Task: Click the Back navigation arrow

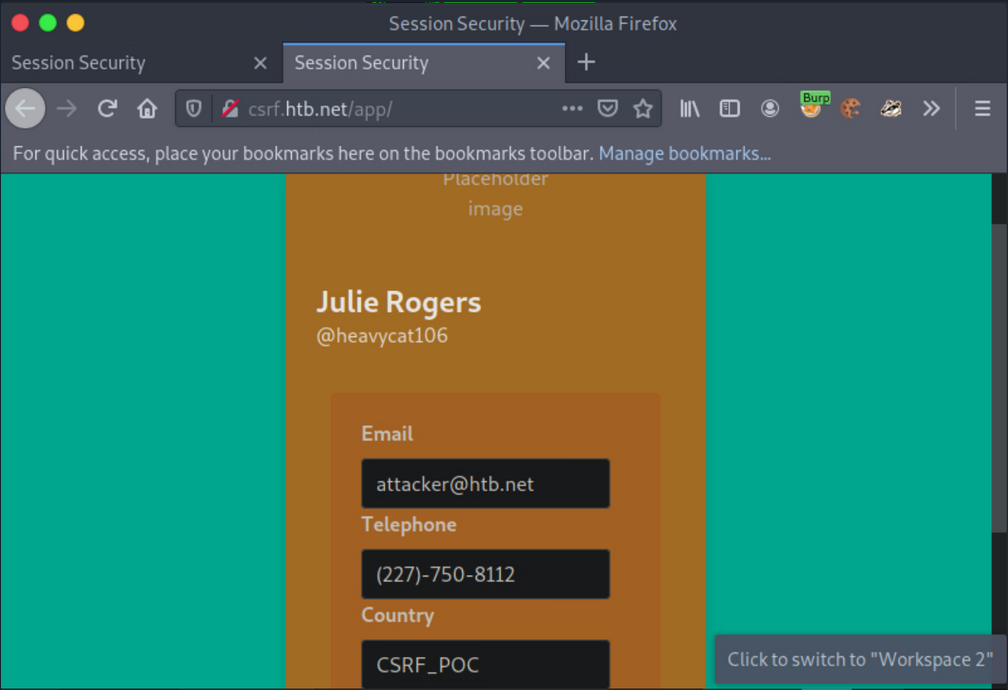Action: [25, 109]
